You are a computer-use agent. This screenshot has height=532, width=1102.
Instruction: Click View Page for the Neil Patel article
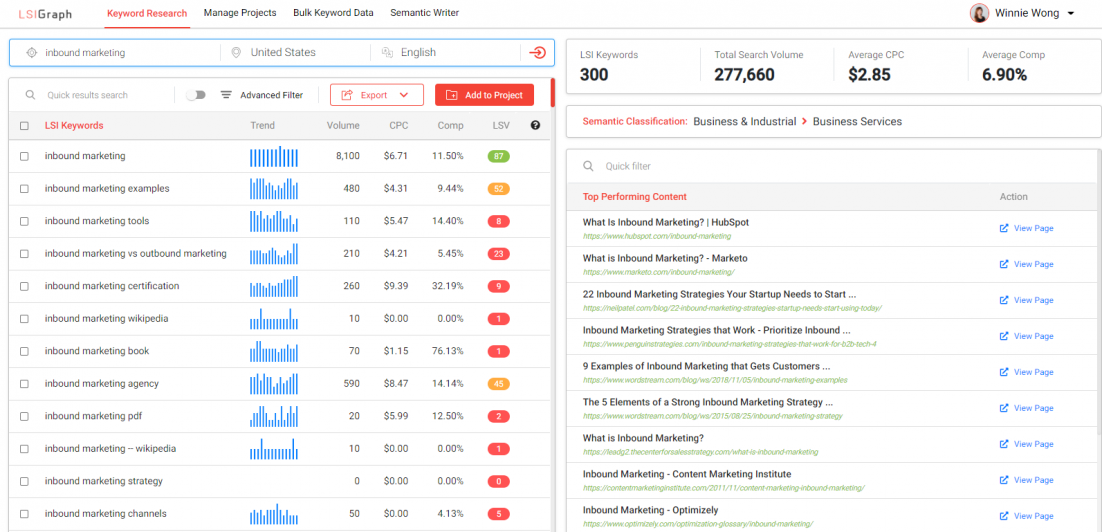tap(1027, 300)
